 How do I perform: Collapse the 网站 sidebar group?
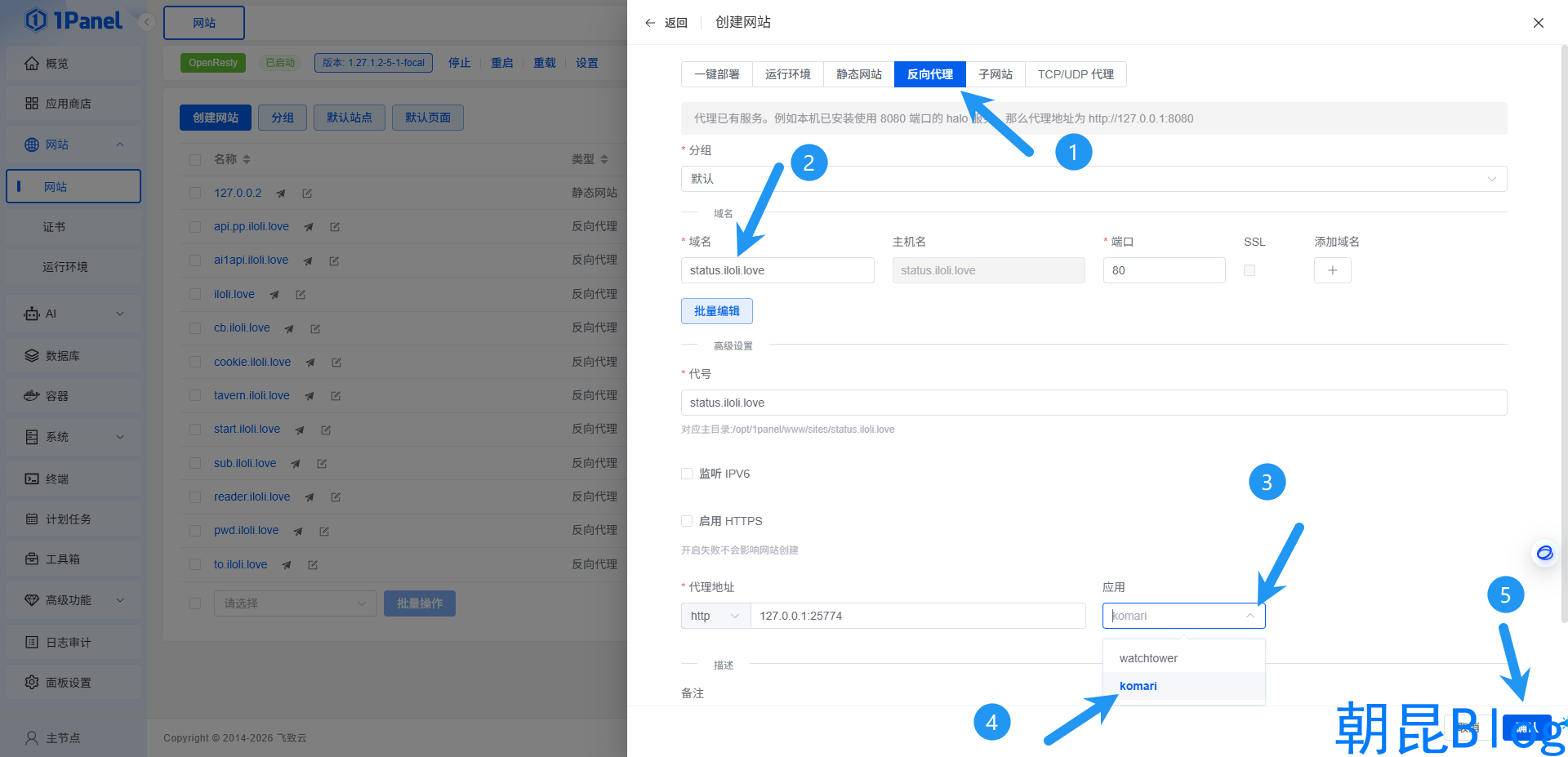coord(120,145)
